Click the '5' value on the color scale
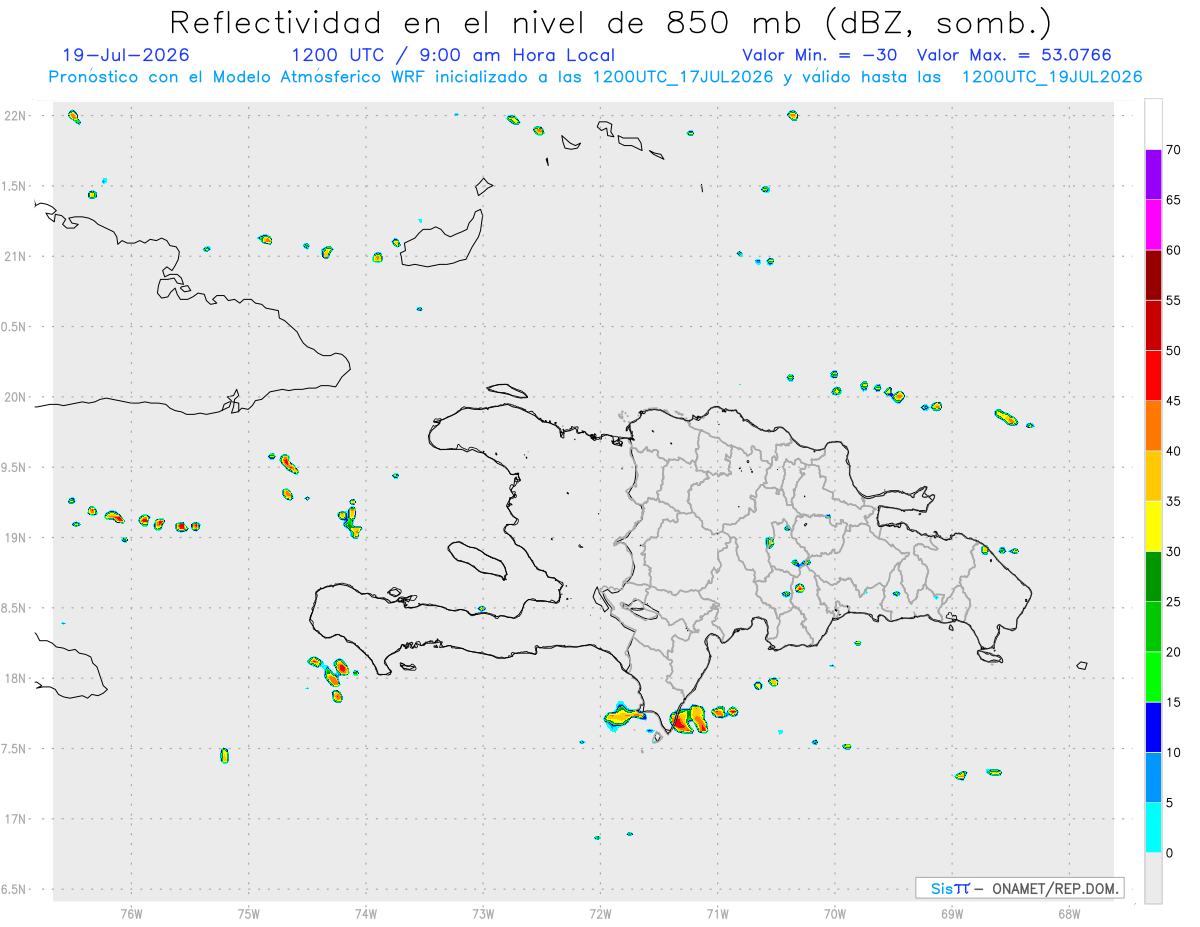Image resolution: width=1200 pixels, height=927 pixels. point(1170,803)
